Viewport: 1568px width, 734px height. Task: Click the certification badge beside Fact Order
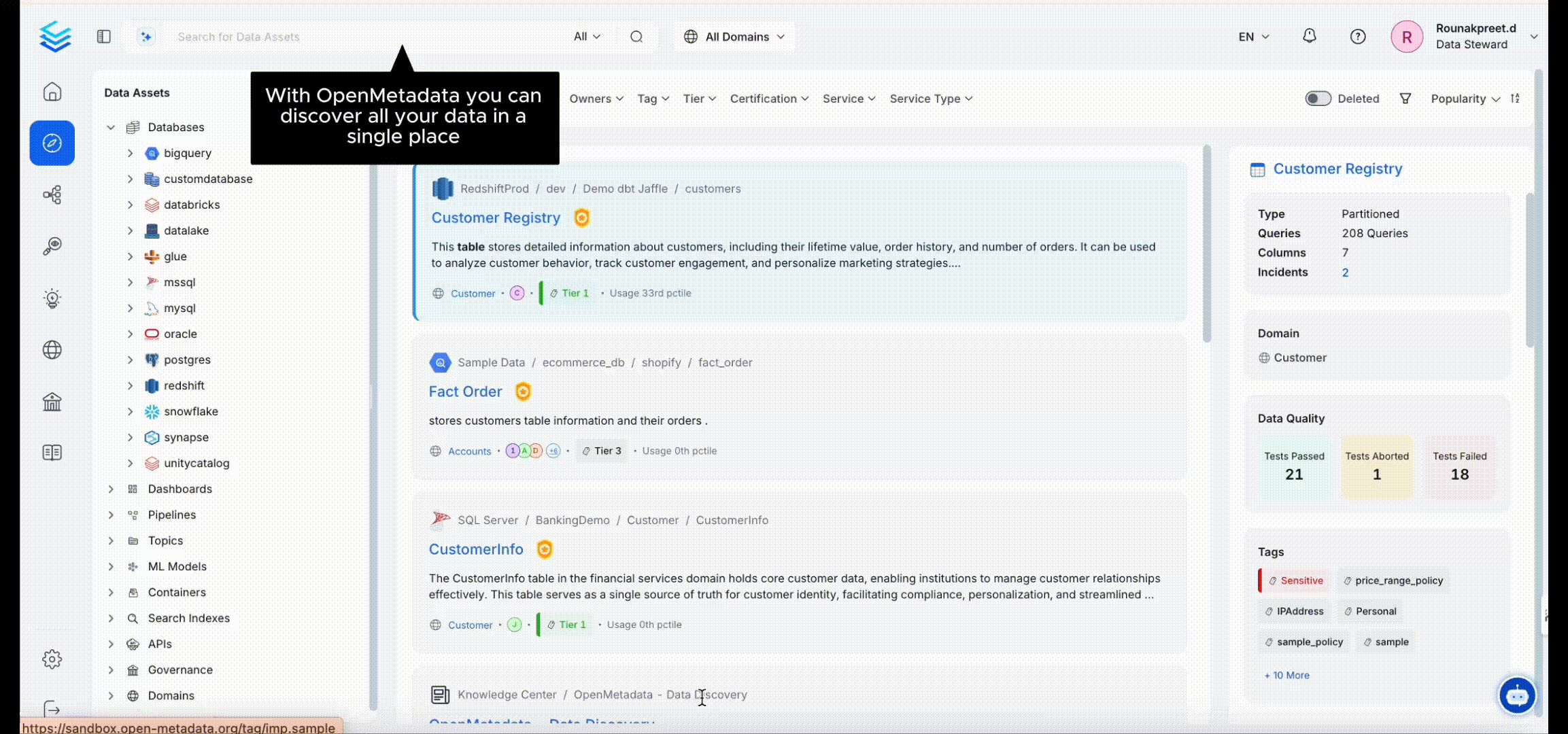523,391
